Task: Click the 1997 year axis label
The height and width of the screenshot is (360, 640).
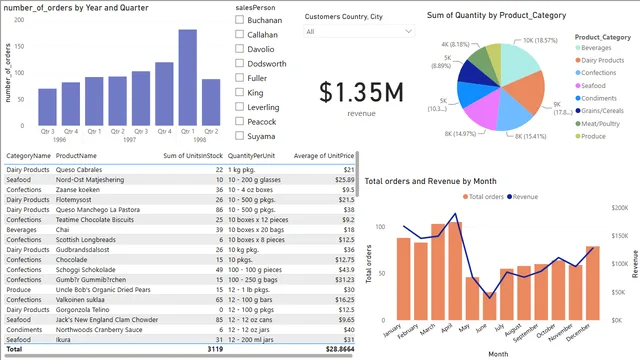Action: pos(129,140)
